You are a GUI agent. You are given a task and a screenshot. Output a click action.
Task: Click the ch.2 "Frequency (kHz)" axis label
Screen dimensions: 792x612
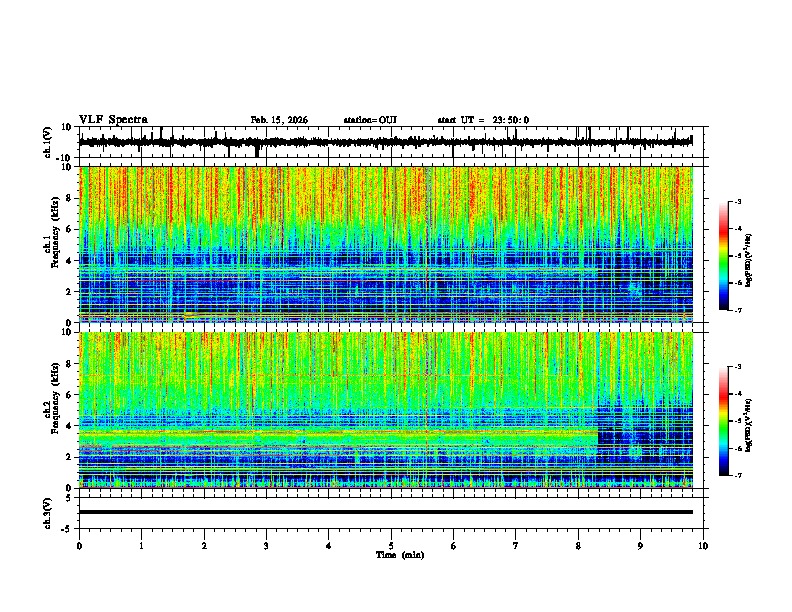pyautogui.click(x=56, y=398)
